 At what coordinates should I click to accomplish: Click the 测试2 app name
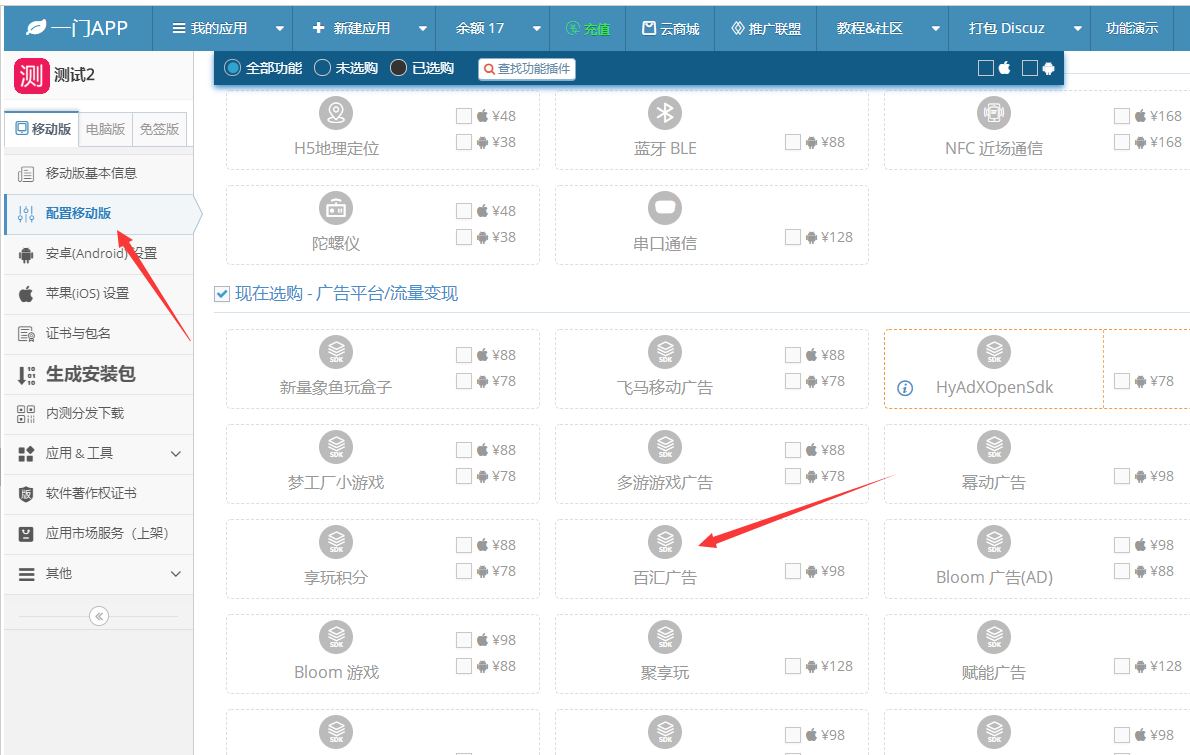pyautogui.click(x=74, y=75)
